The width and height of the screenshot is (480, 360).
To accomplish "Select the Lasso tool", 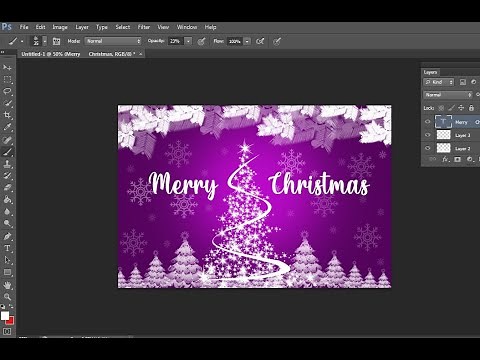I will [x=7, y=91].
